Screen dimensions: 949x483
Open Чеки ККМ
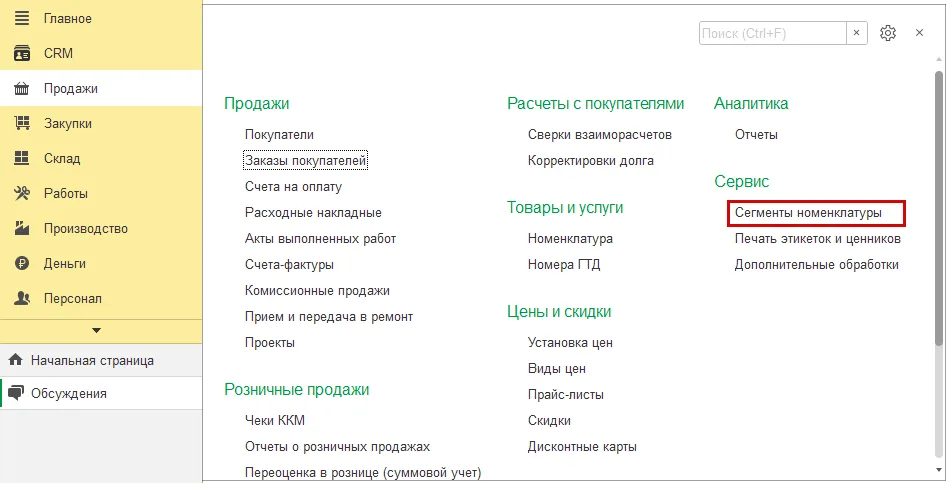point(275,420)
